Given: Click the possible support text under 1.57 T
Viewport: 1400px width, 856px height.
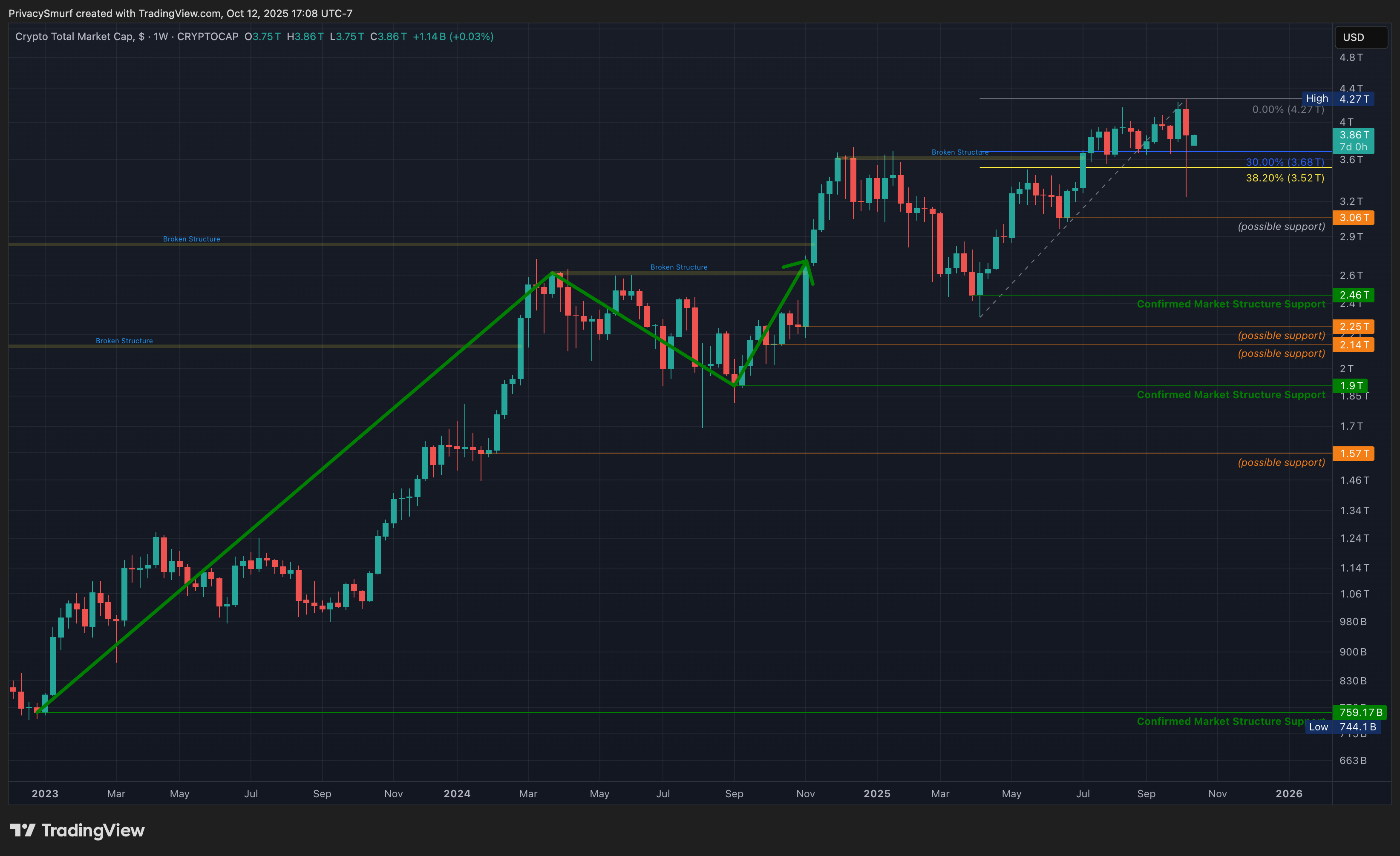Looking at the screenshot, I should click(1281, 462).
